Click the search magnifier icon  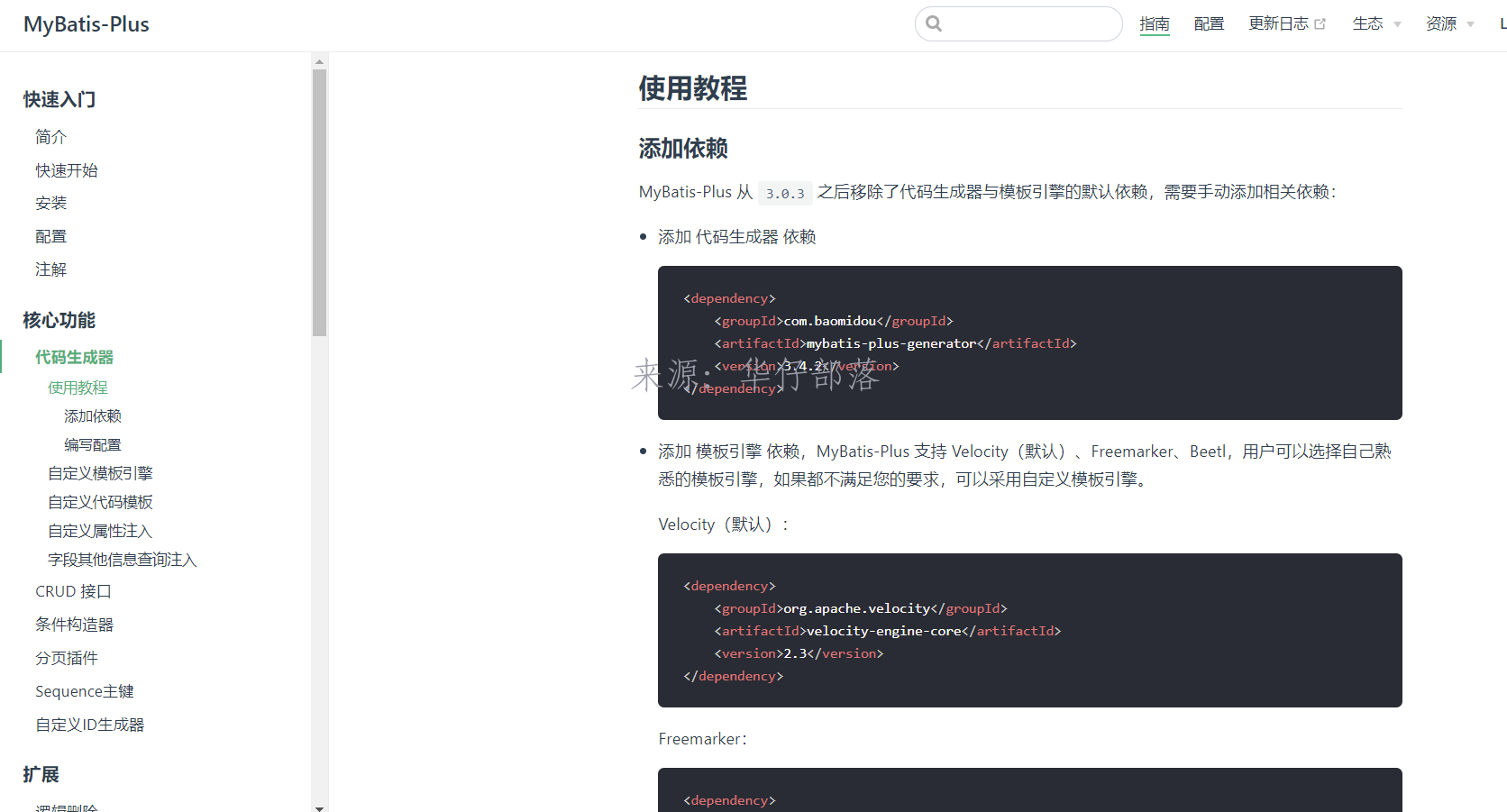pos(934,23)
